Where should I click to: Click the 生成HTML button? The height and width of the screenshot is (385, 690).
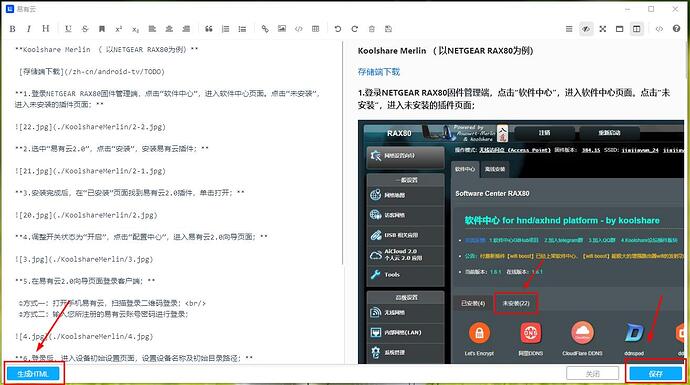(x=33, y=374)
